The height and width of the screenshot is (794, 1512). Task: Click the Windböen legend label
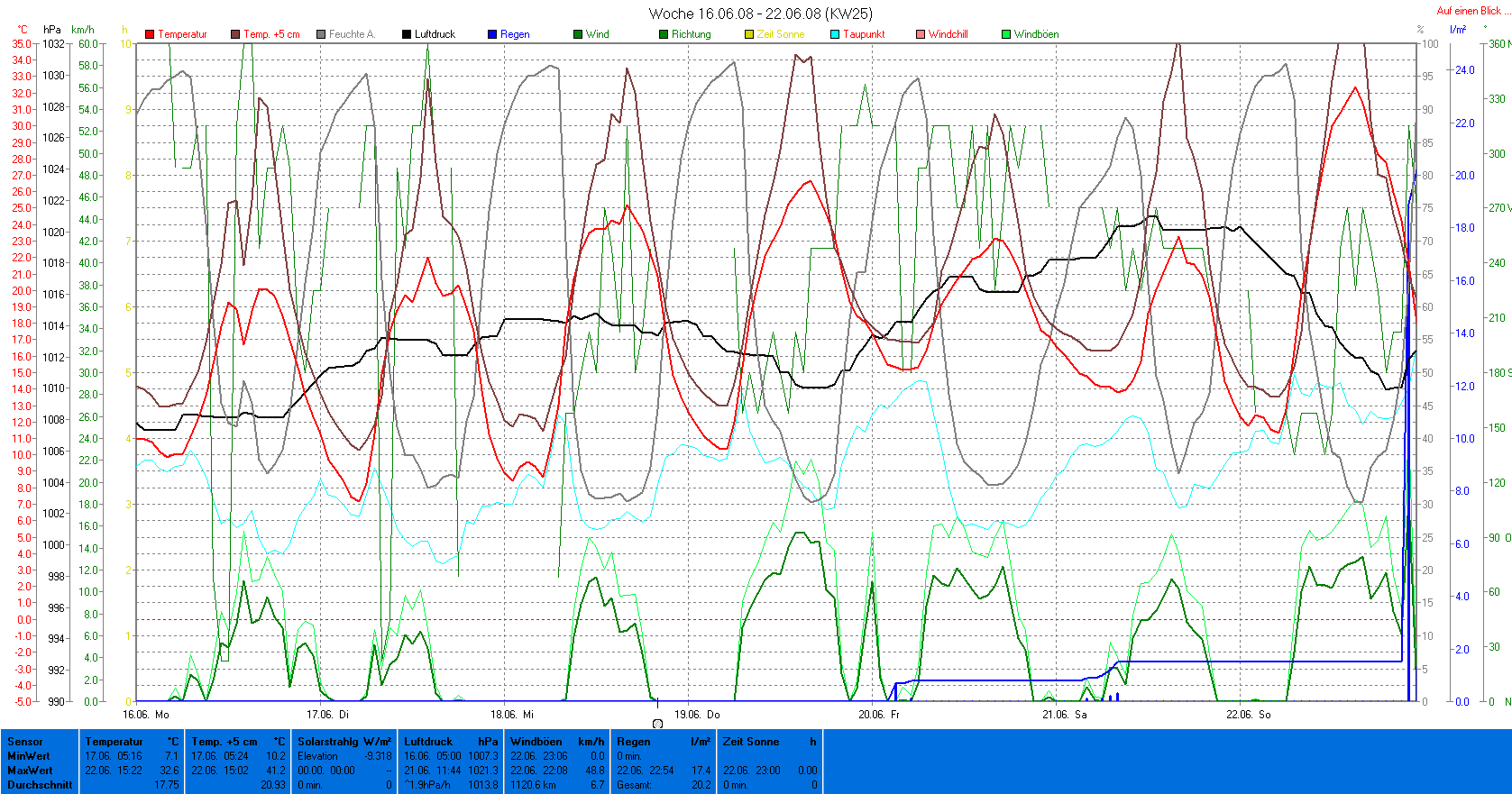coord(1036,34)
